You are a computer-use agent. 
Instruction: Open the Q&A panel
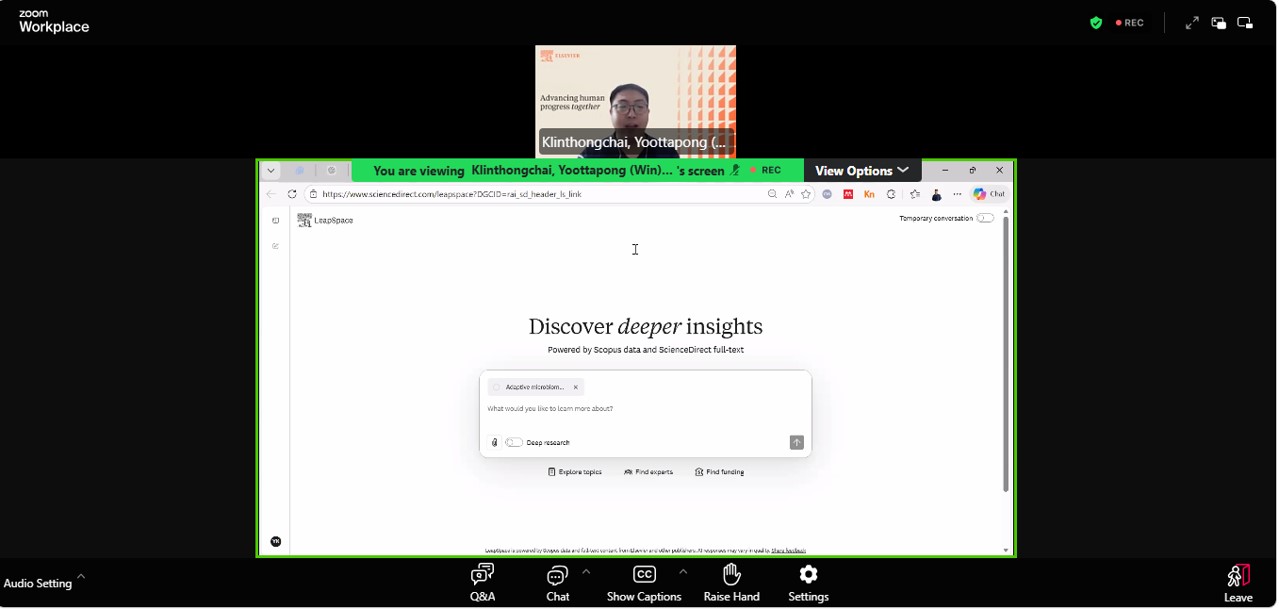point(482,582)
